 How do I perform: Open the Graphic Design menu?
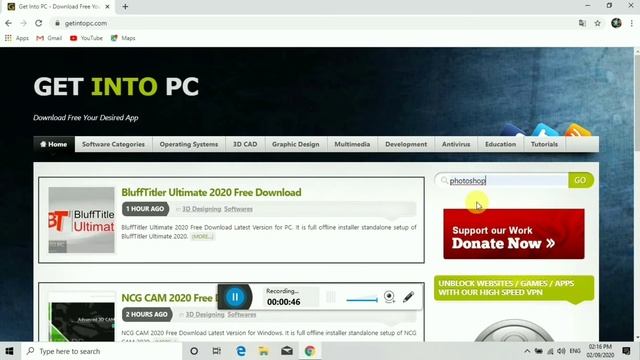point(296,144)
